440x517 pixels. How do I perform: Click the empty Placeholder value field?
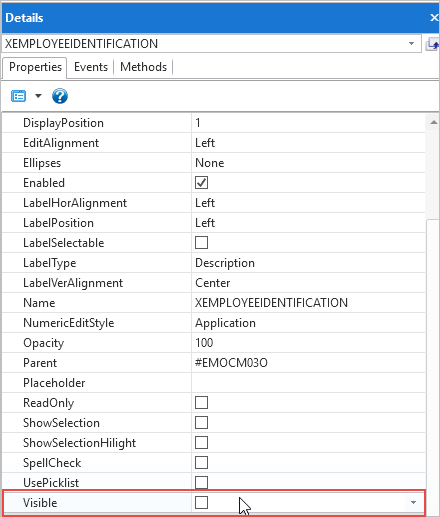pyautogui.click(x=308, y=383)
